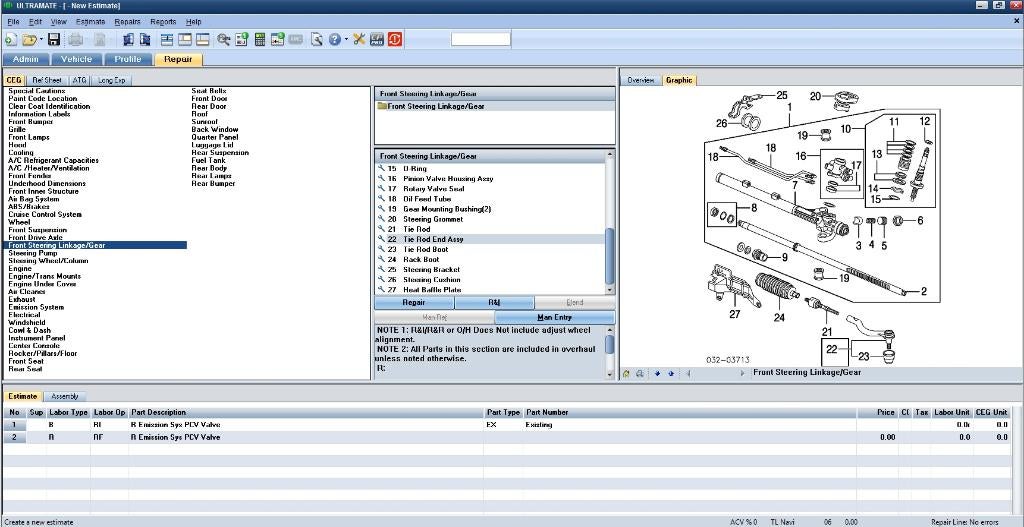
Task: Click the document preview magnifier icon
Action: coord(317,40)
